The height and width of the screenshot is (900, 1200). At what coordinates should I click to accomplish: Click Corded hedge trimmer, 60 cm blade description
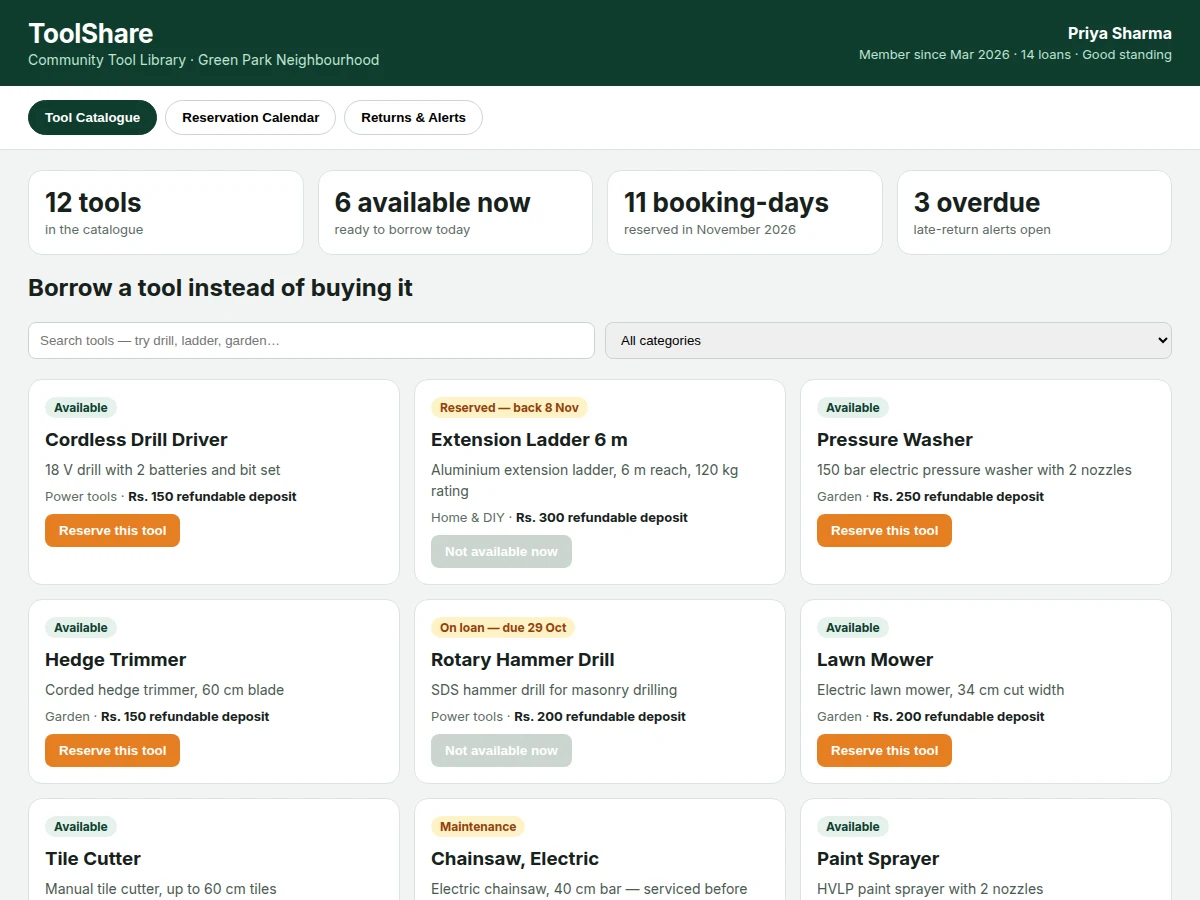[164, 689]
